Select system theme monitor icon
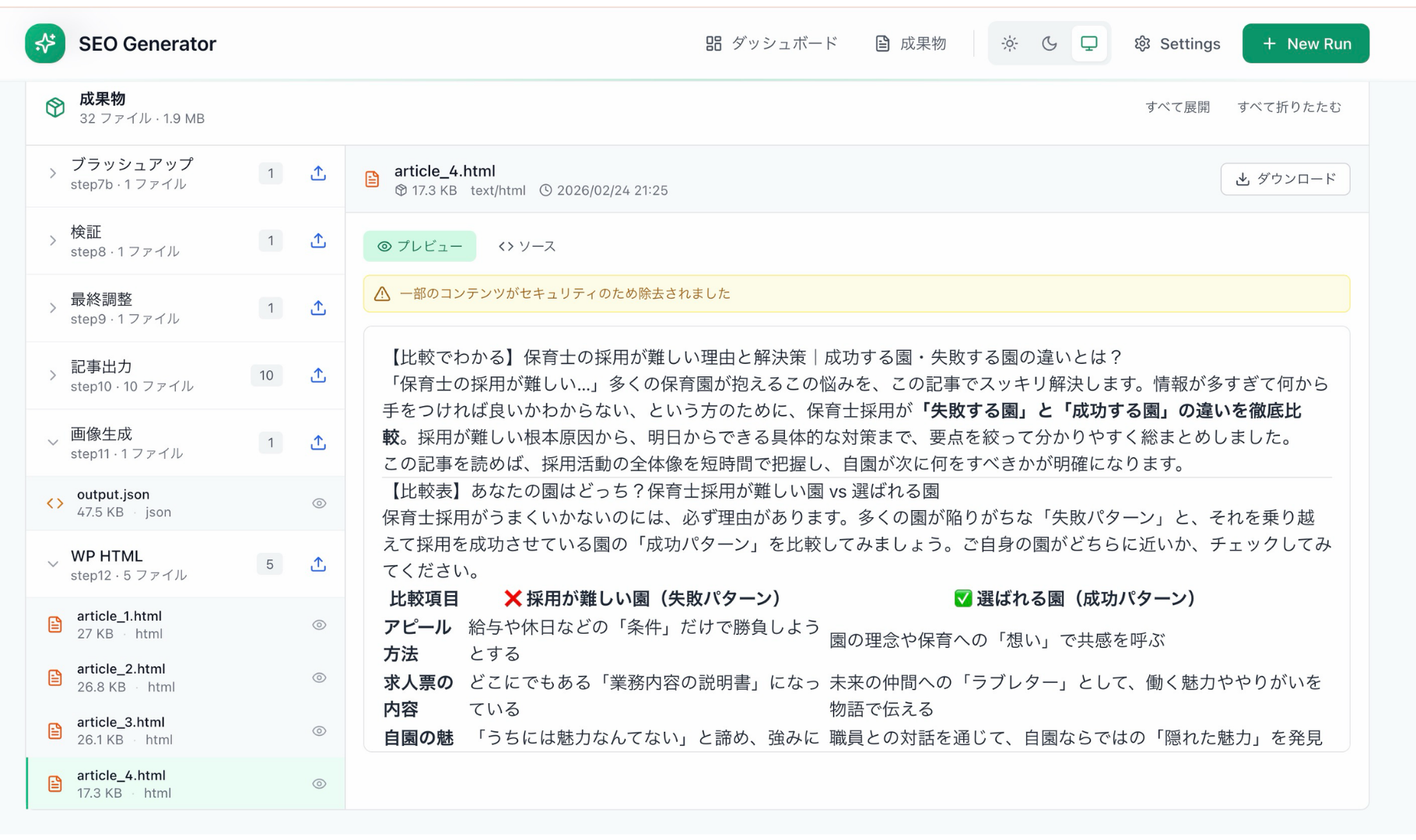The image size is (1416, 840). pyautogui.click(x=1088, y=44)
